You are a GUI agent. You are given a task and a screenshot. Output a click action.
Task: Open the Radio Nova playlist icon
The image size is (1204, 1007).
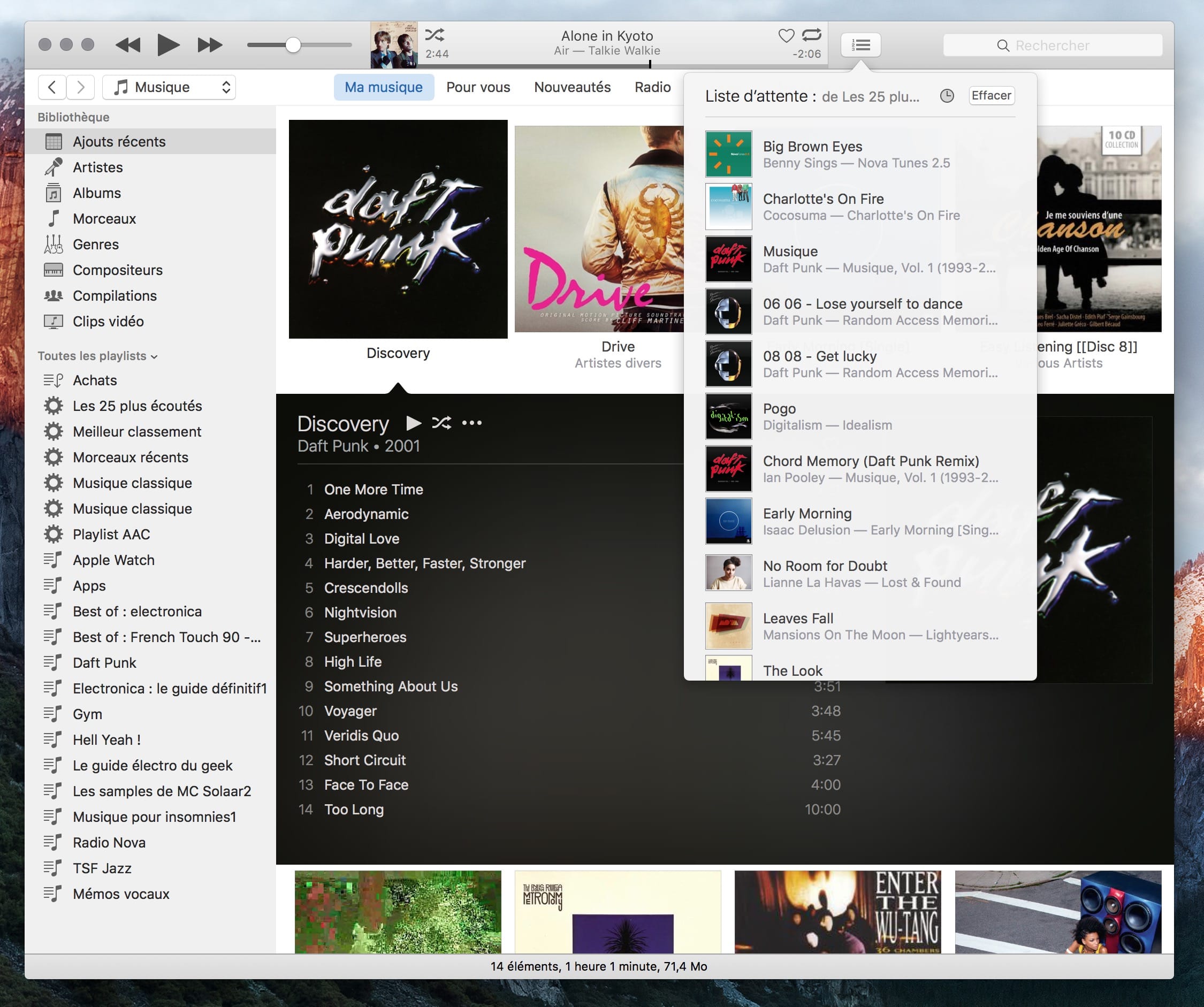point(54,843)
